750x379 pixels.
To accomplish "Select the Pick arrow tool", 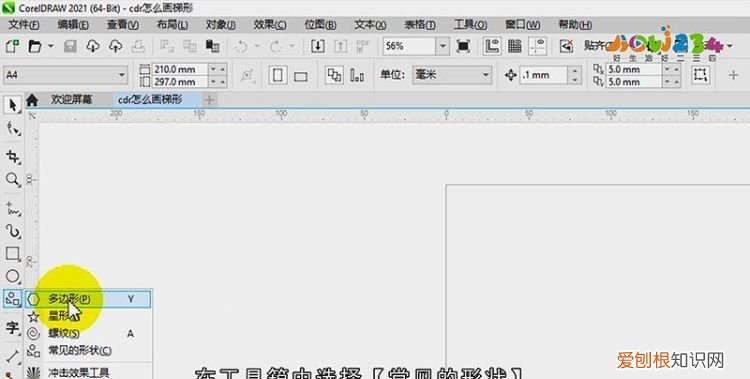I will coord(12,105).
